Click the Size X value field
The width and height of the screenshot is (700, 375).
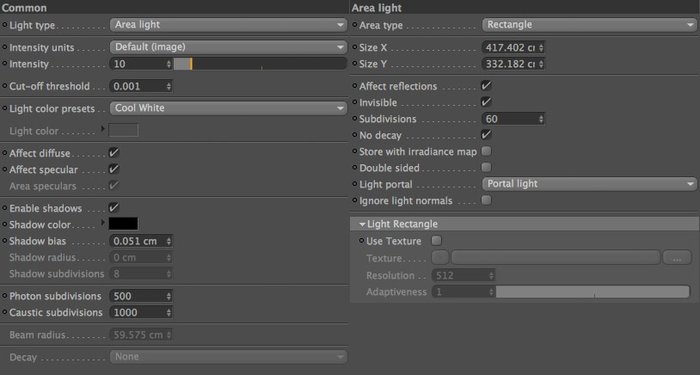pyautogui.click(x=510, y=47)
